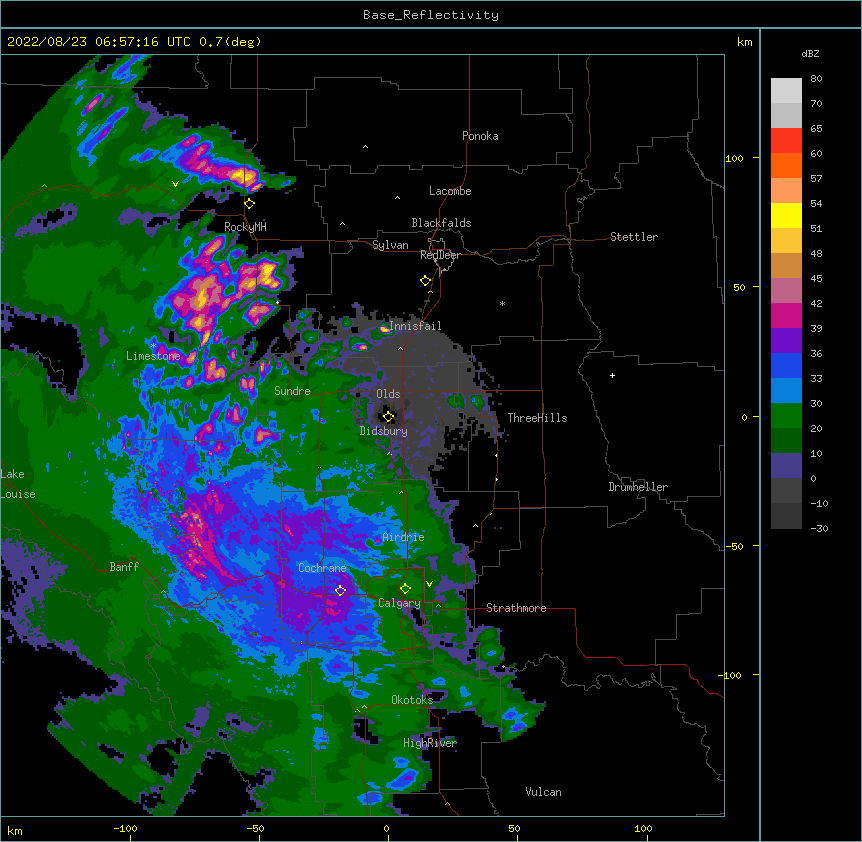Click the -100 tick label on right axis
The width and height of the screenshot is (862, 842).
(731, 675)
